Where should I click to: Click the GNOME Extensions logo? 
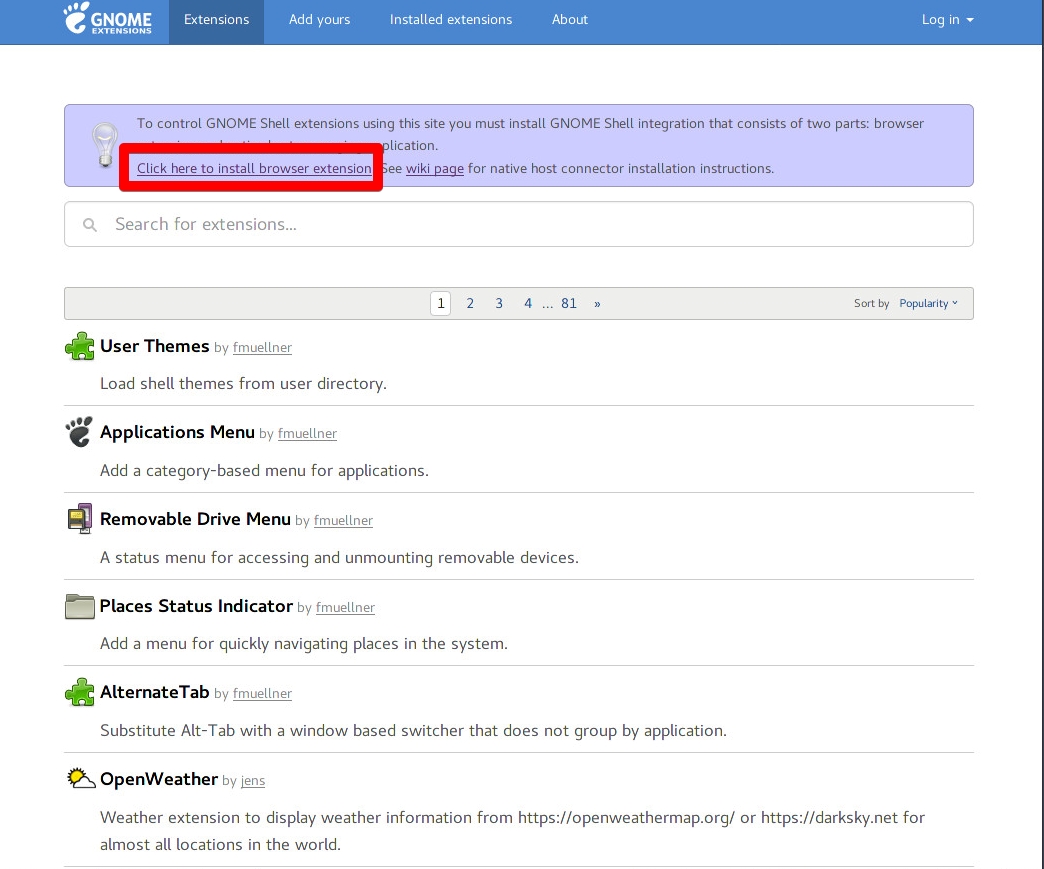click(108, 19)
